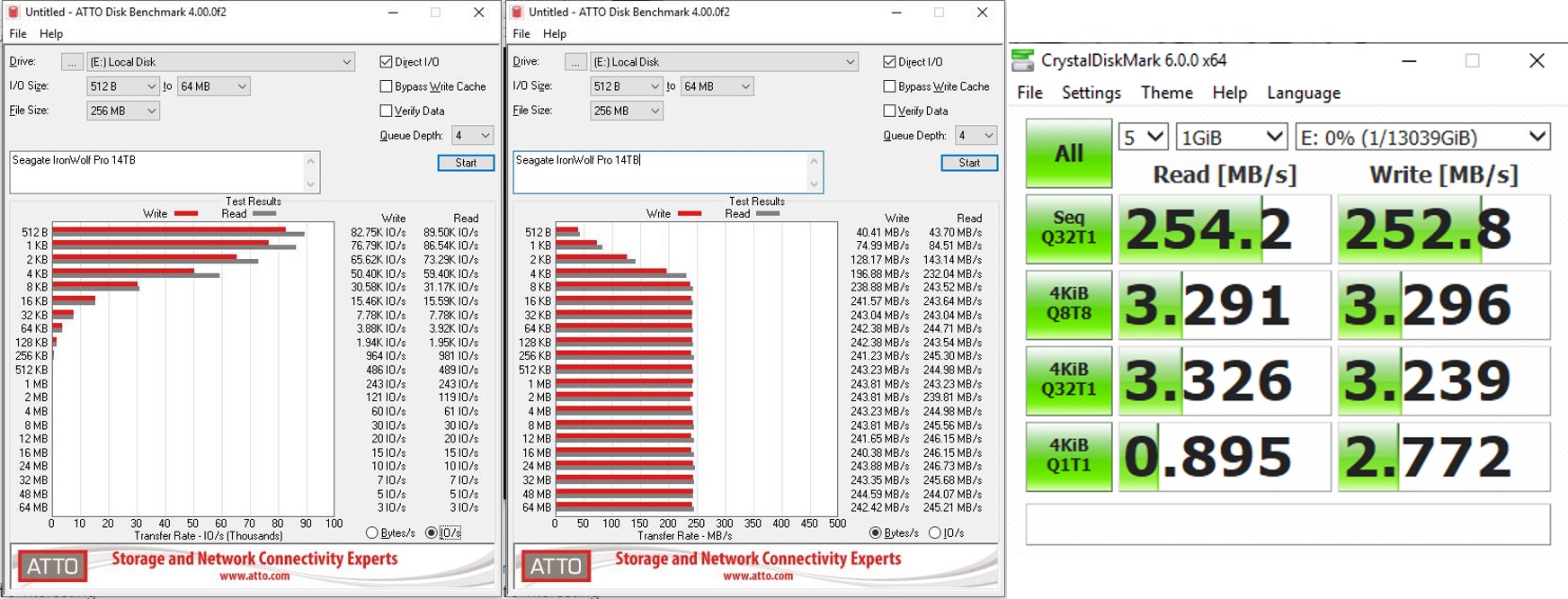Visit www.atto.com link in ATTO MB/s window

click(758, 576)
